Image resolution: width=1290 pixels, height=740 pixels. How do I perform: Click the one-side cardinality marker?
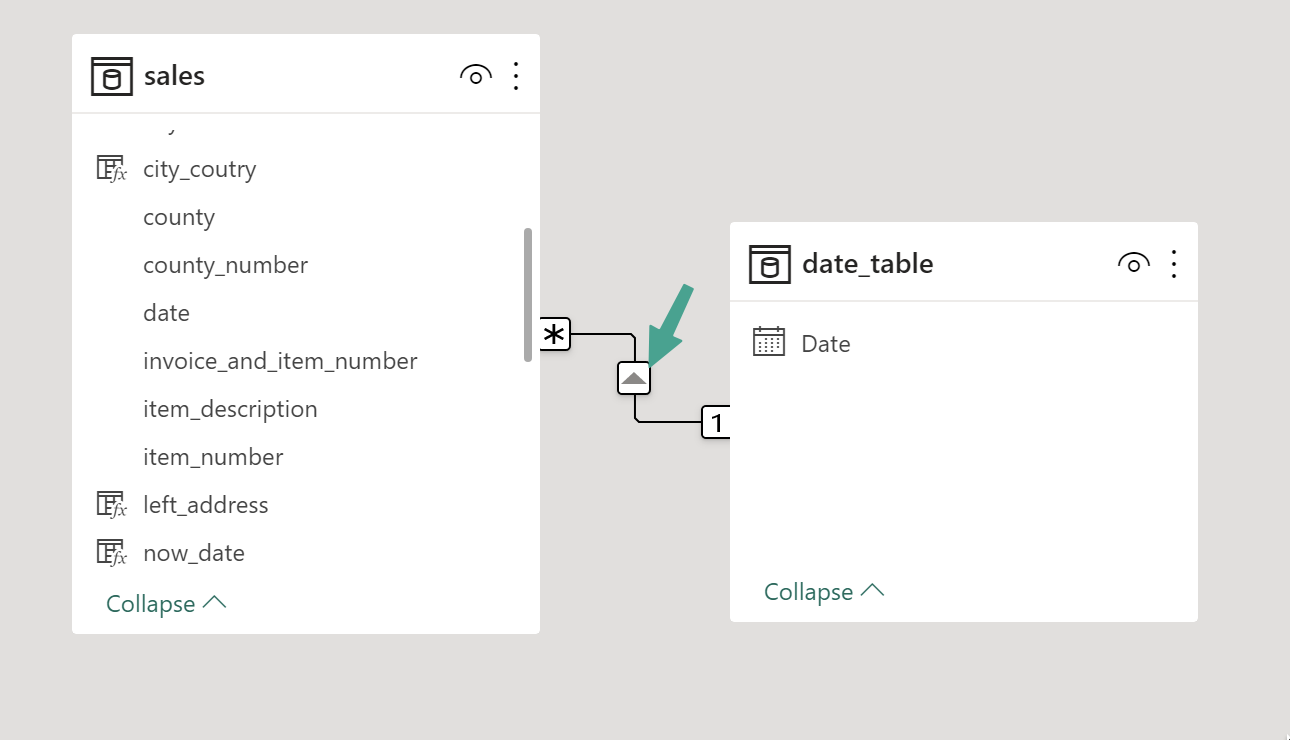(716, 422)
